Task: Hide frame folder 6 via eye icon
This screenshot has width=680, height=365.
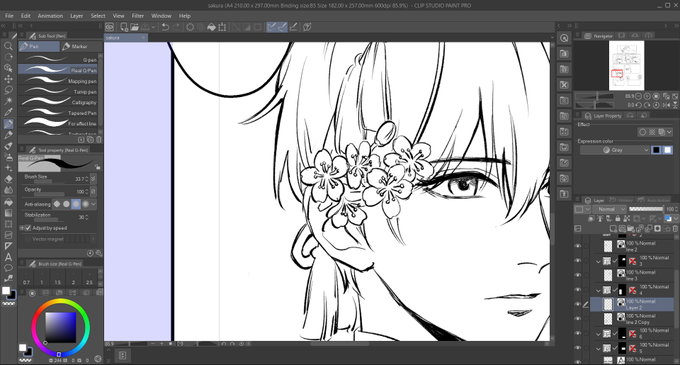Action: (x=578, y=333)
